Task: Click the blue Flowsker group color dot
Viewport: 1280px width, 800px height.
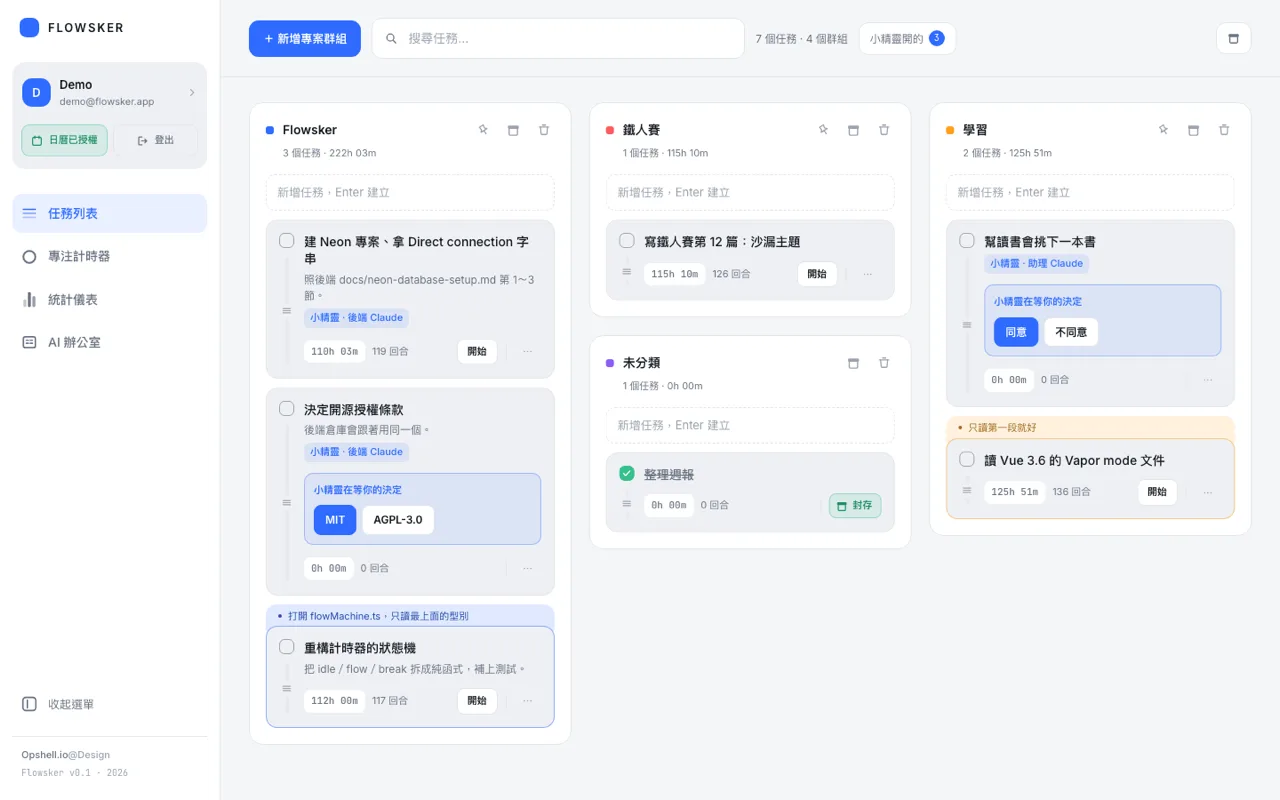Action: coord(270,130)
